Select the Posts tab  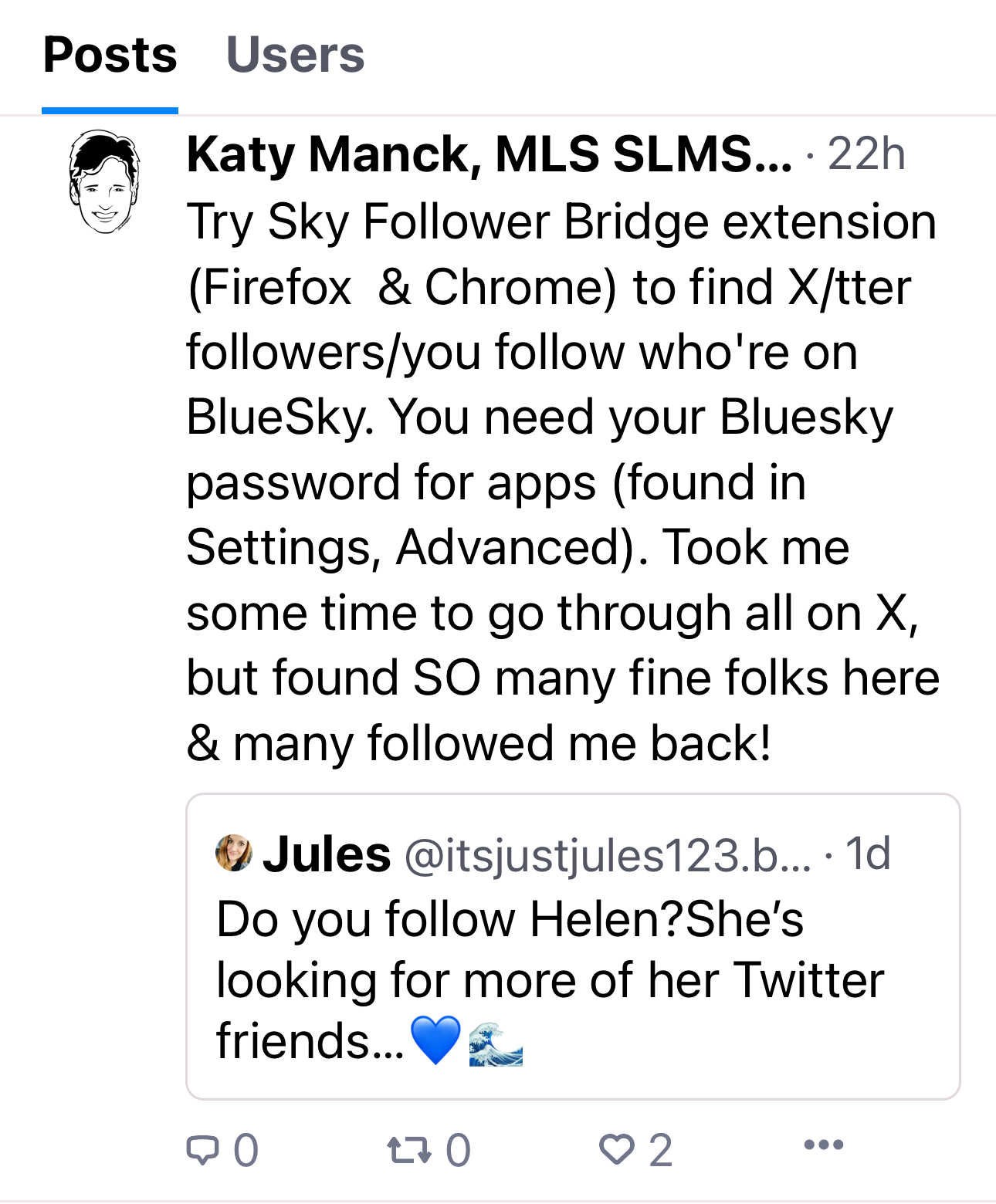110,56
